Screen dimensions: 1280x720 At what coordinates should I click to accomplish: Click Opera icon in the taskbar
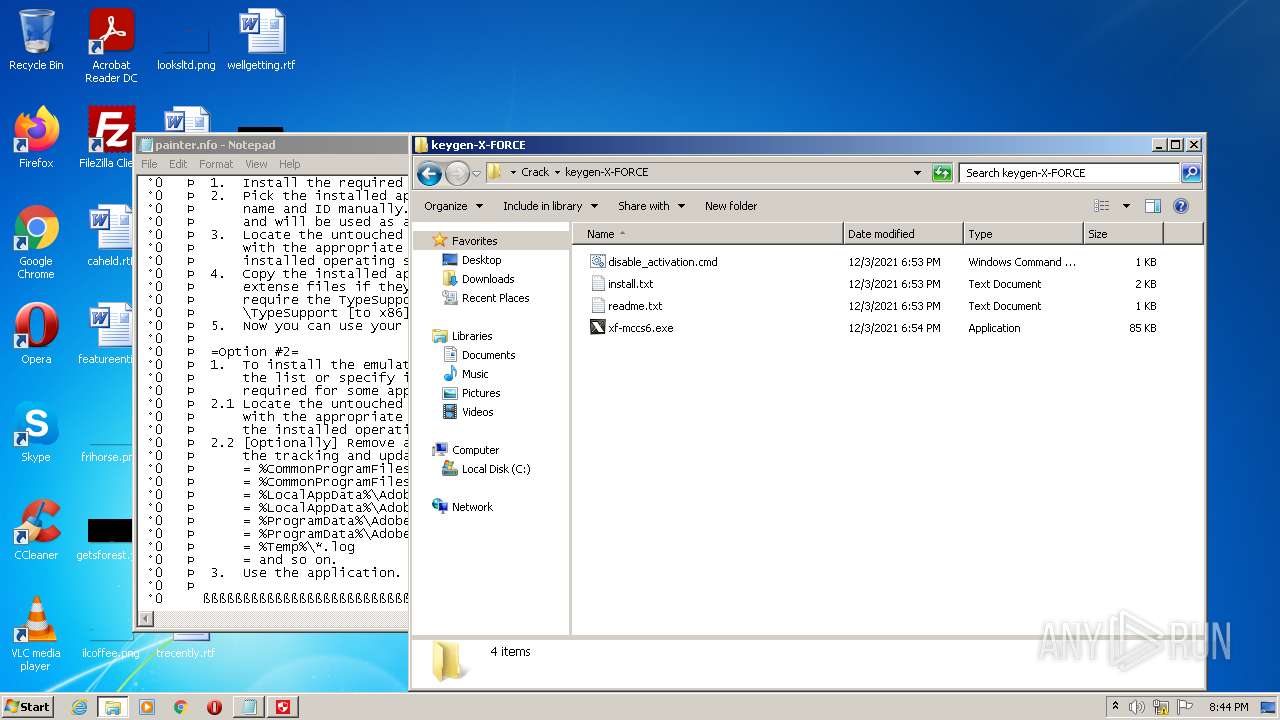[215, 707]
